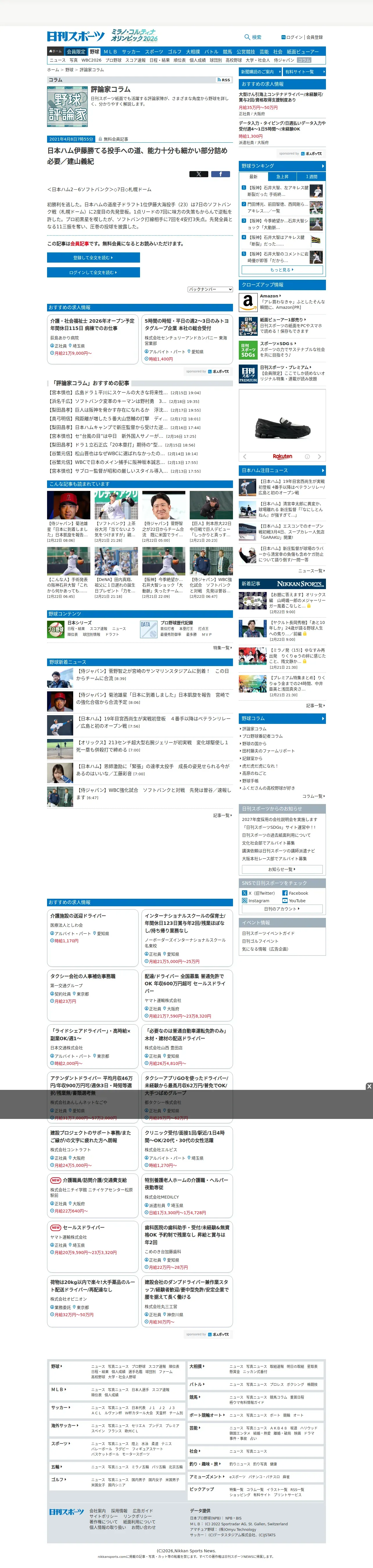Click ログインして全文を読む button
This screenshot has width=373, height=1568.
94,272
